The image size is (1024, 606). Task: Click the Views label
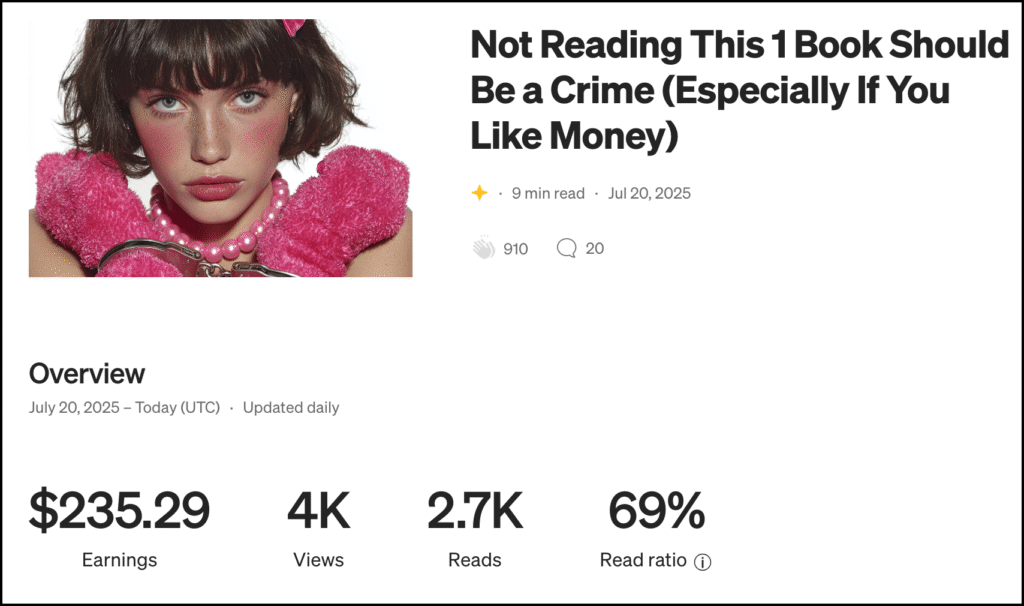tap(319, 560)
